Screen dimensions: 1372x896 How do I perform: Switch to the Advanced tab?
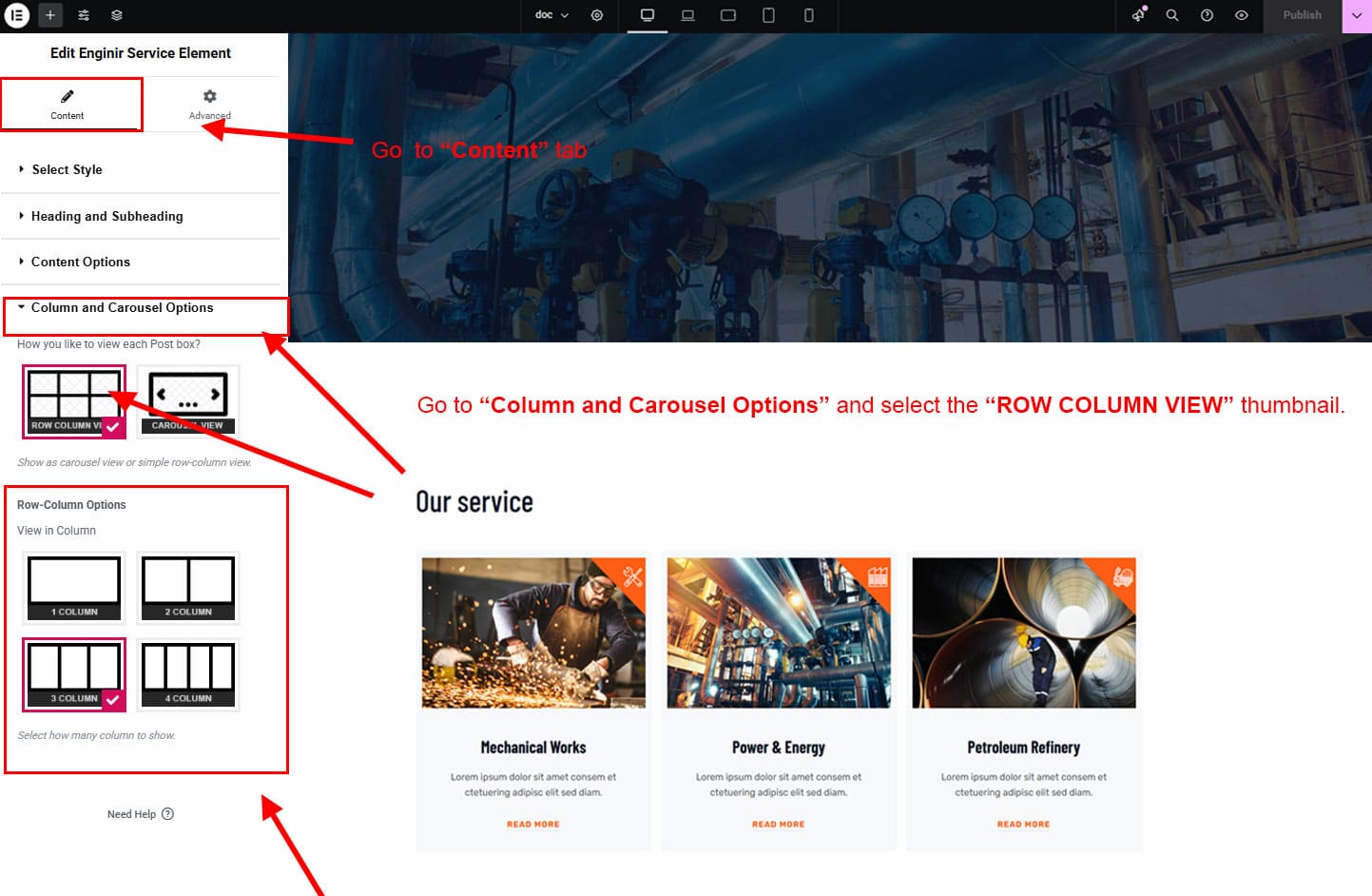(209, 104)
